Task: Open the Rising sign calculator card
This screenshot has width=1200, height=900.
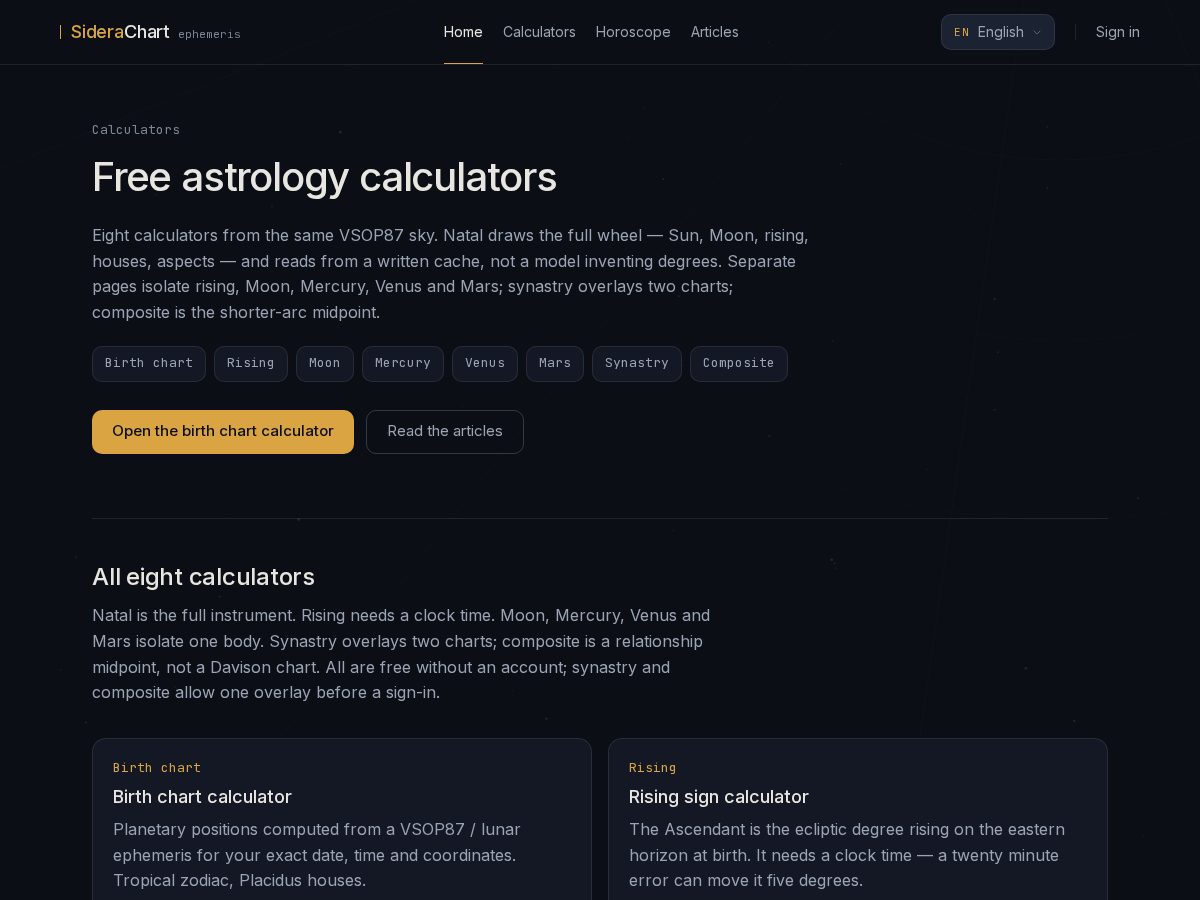Action: [x=858, y=820]
